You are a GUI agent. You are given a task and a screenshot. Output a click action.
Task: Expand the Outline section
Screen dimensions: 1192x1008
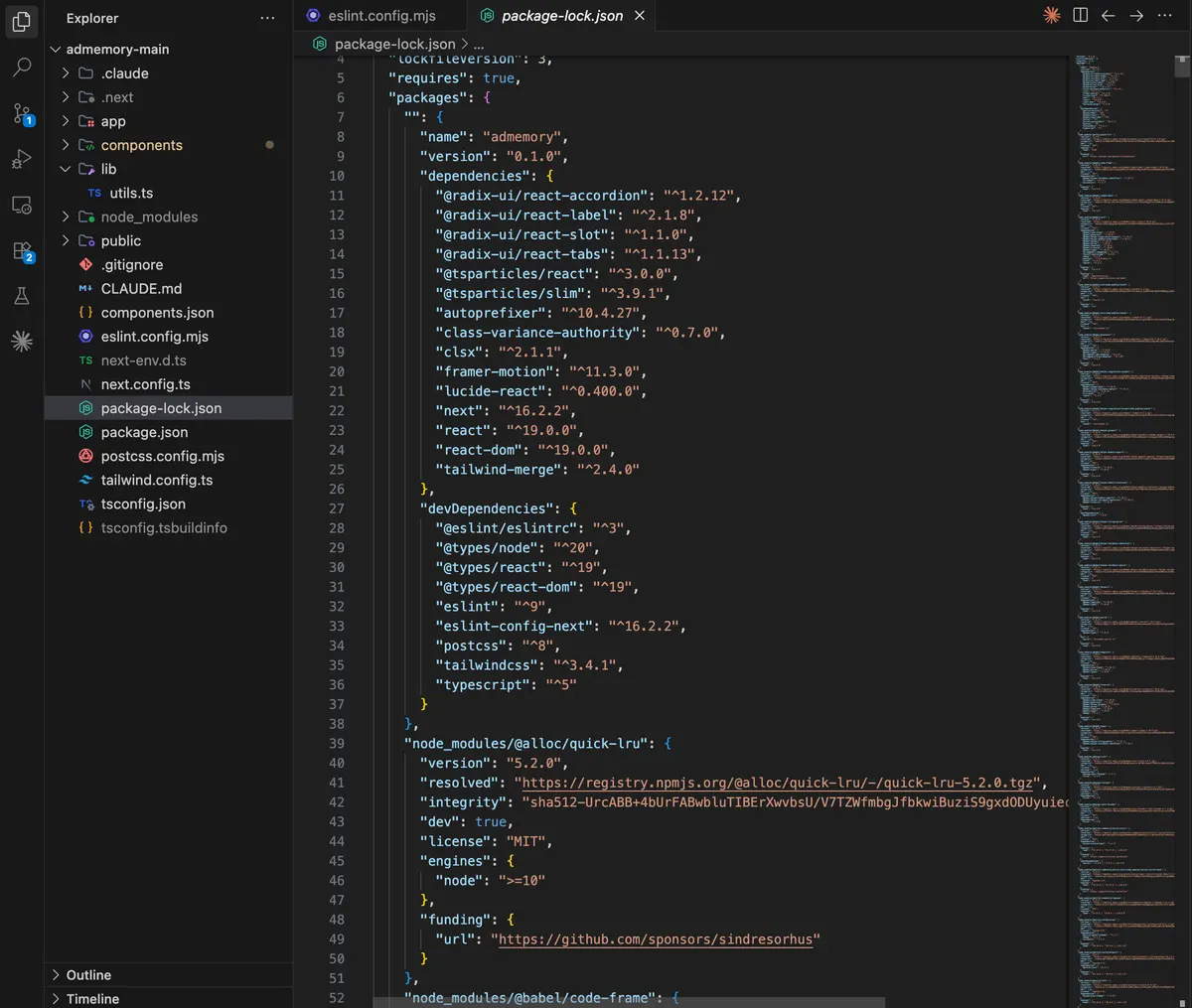pos(169,975)
